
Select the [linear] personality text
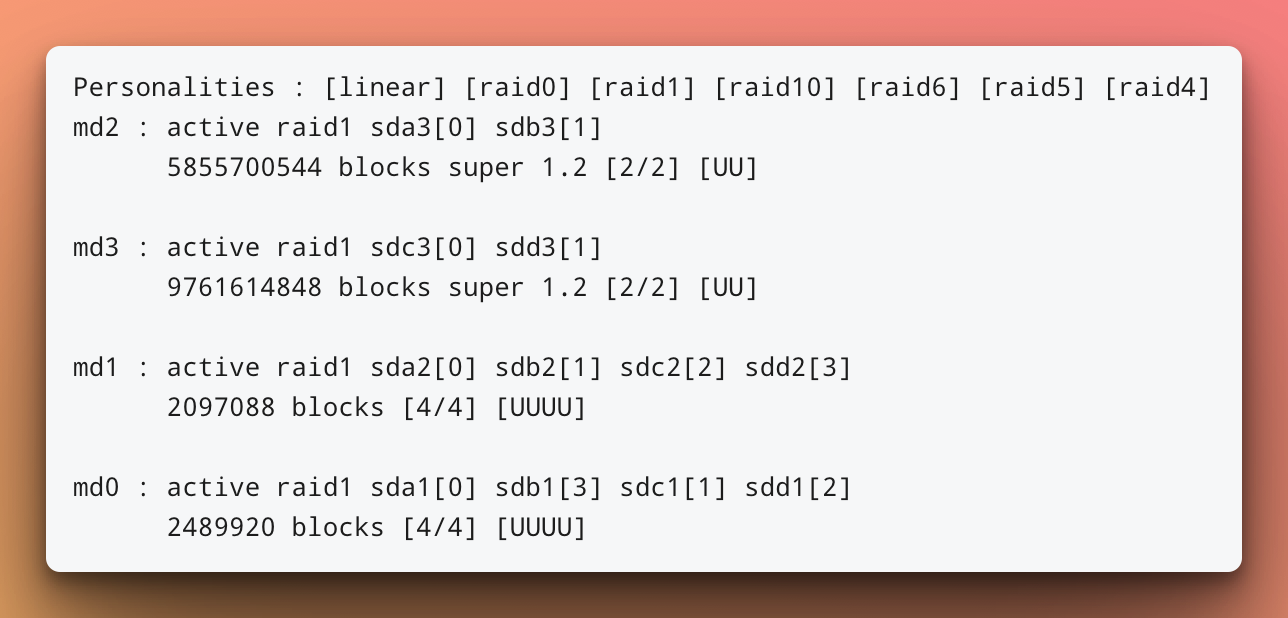click(x=385, y=88)
